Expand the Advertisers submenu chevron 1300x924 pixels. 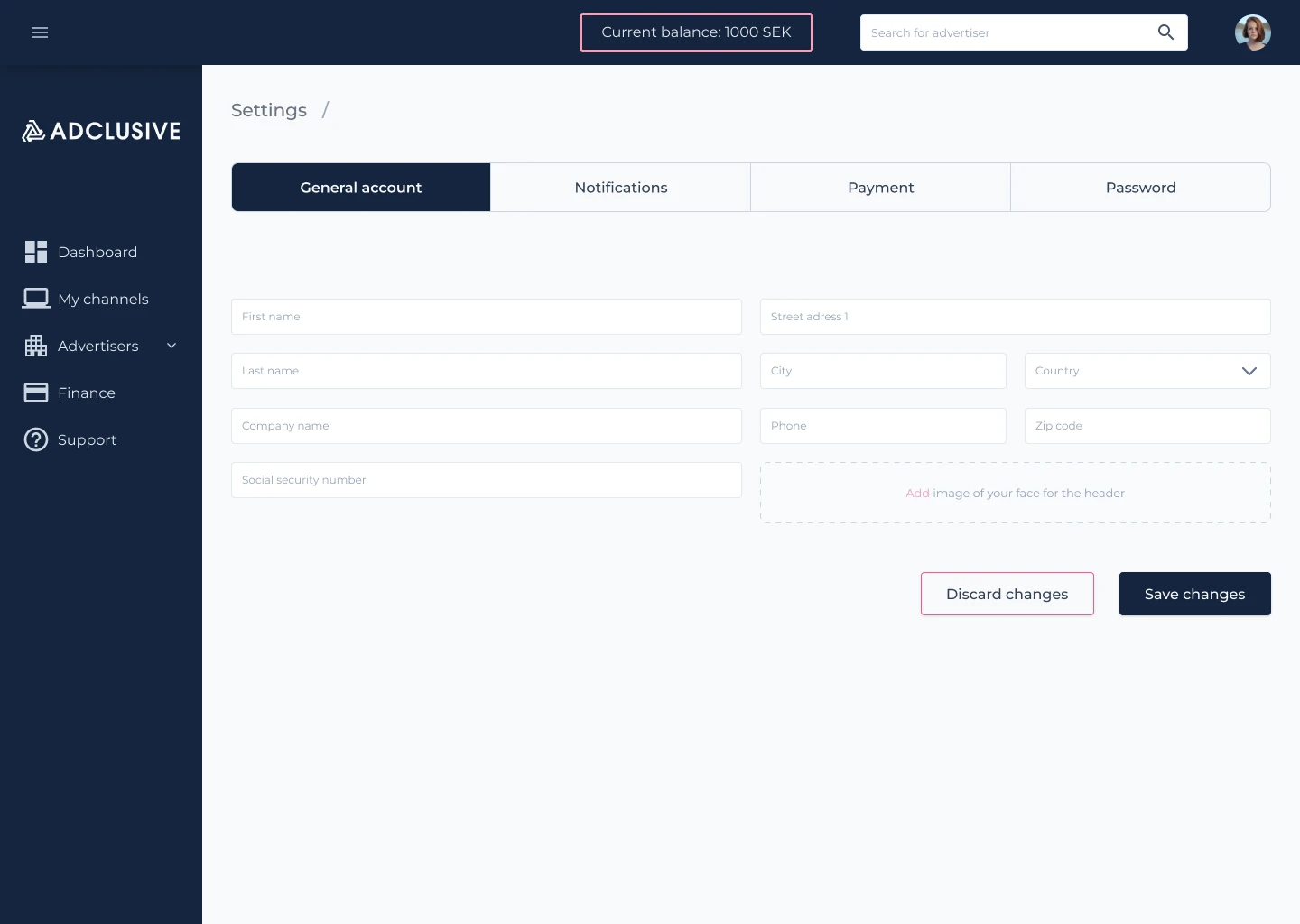tap(172, 346)
